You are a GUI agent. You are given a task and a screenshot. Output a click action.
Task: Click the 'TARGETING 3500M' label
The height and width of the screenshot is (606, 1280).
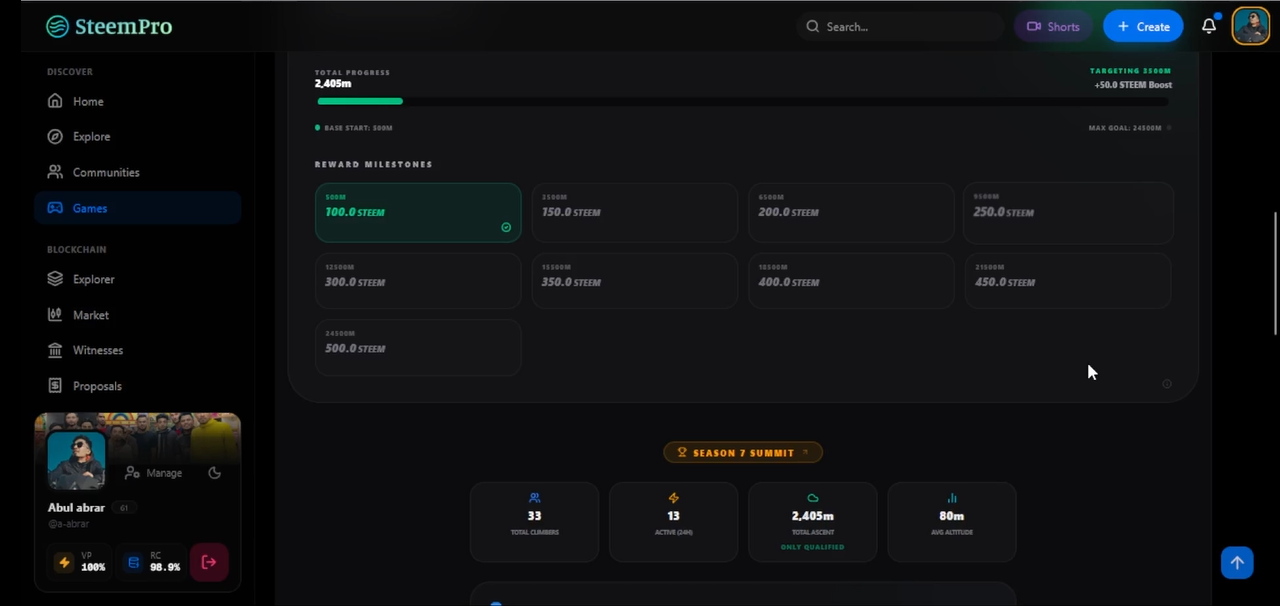(1130, 71)
